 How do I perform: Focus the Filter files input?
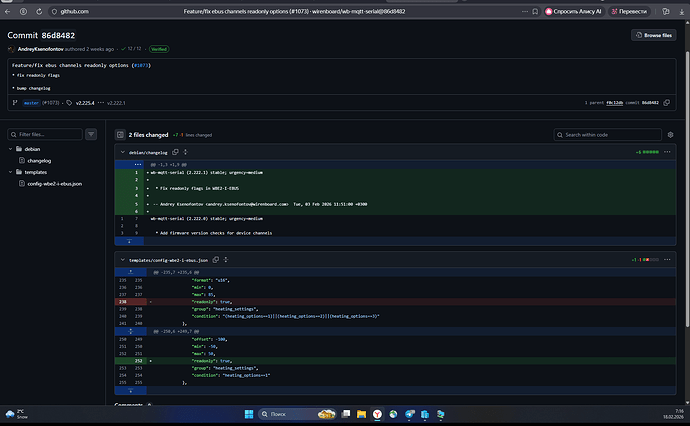pos(45,134)
